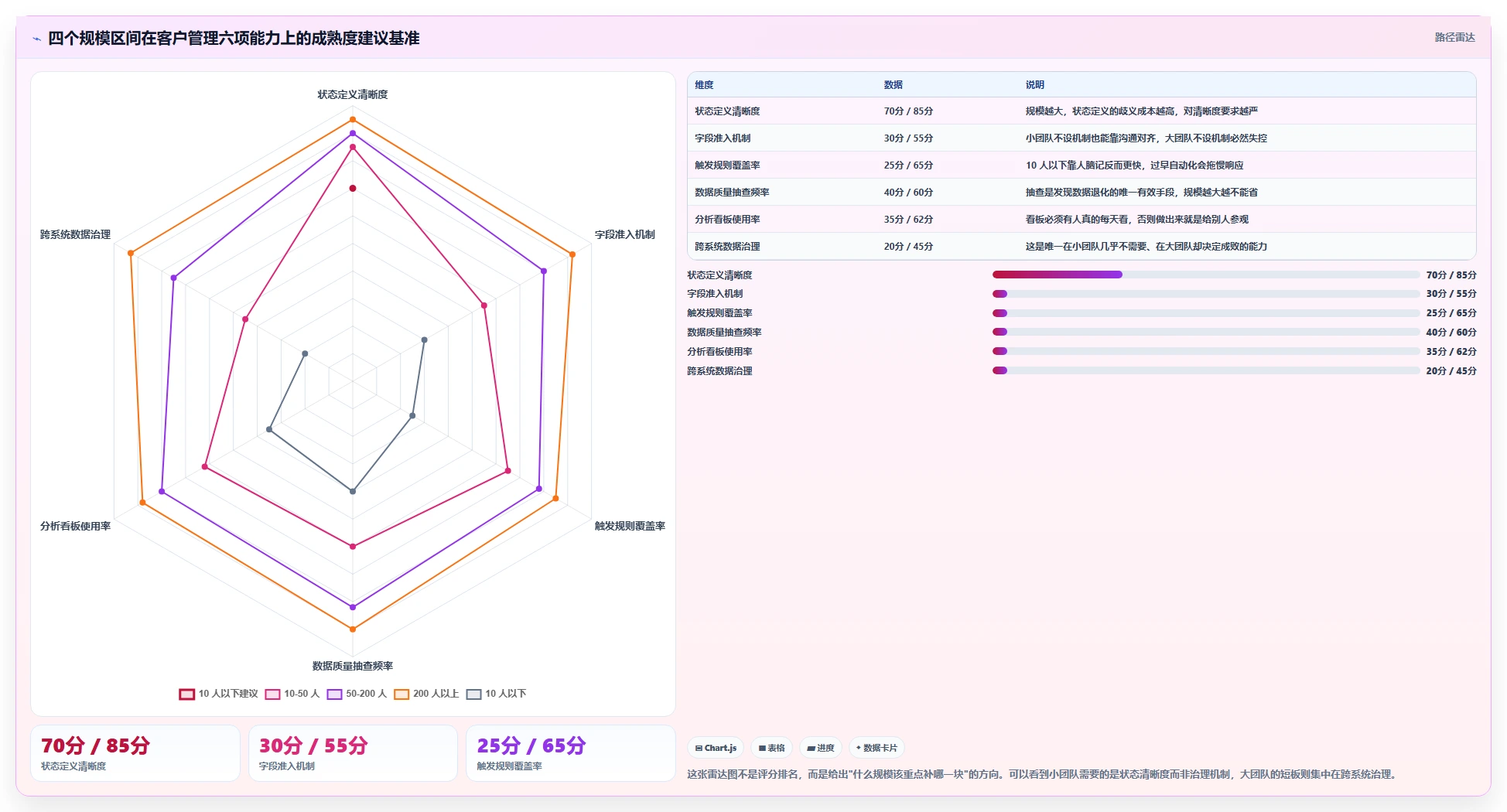The width and height of the screenshot is (1507, 812).
Task: Toggle the 200 人以上 legend series
Action: (426, 694)
